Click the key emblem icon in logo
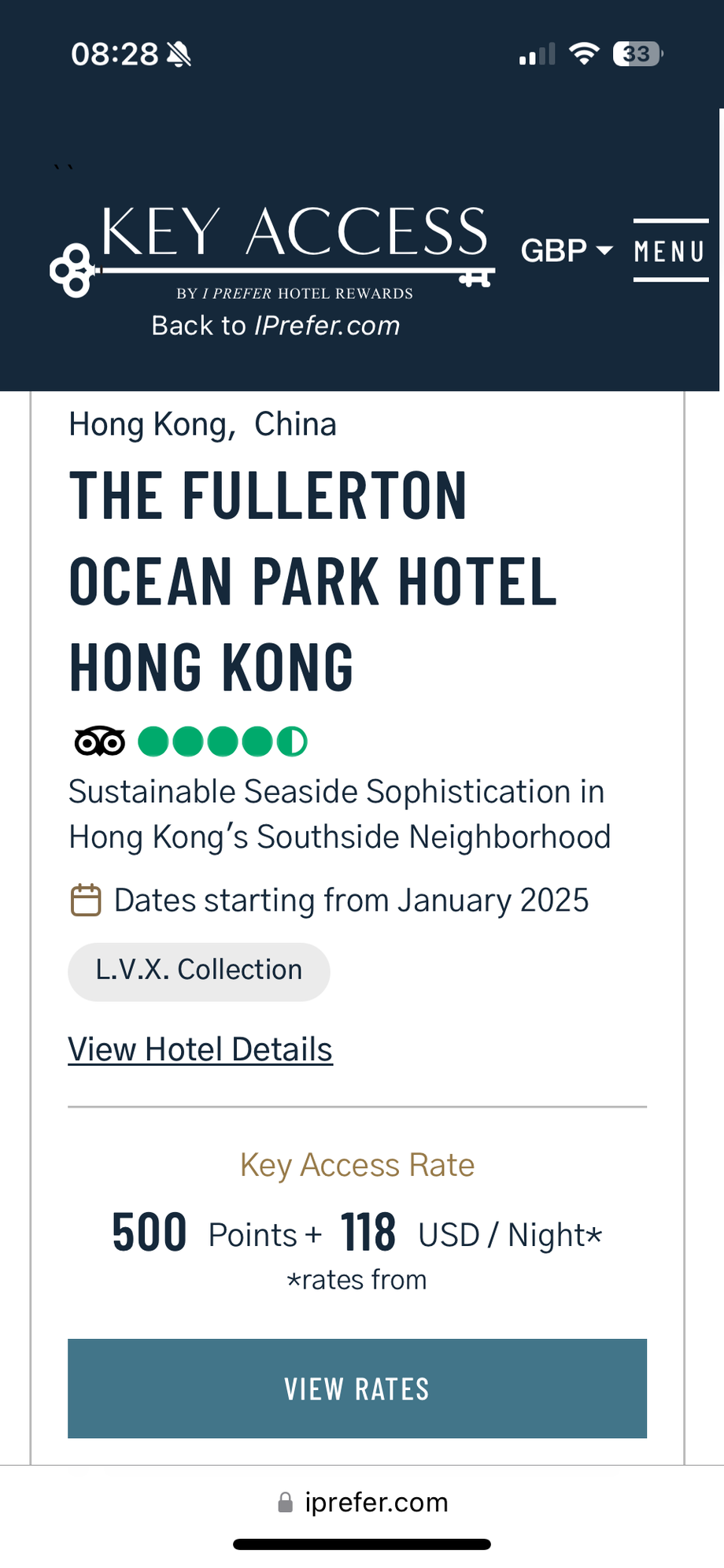Viewport: 724px width, 1568px height. pos(72,270)
